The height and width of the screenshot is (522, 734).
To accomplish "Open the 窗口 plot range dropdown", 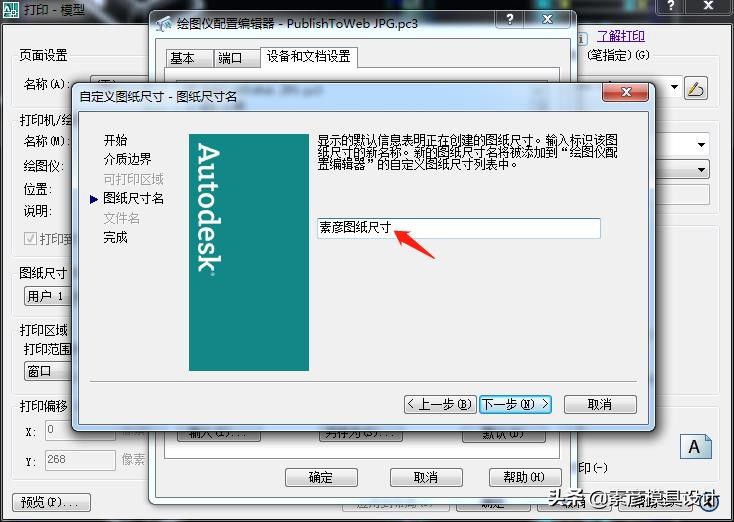I will tap(48, 371).
